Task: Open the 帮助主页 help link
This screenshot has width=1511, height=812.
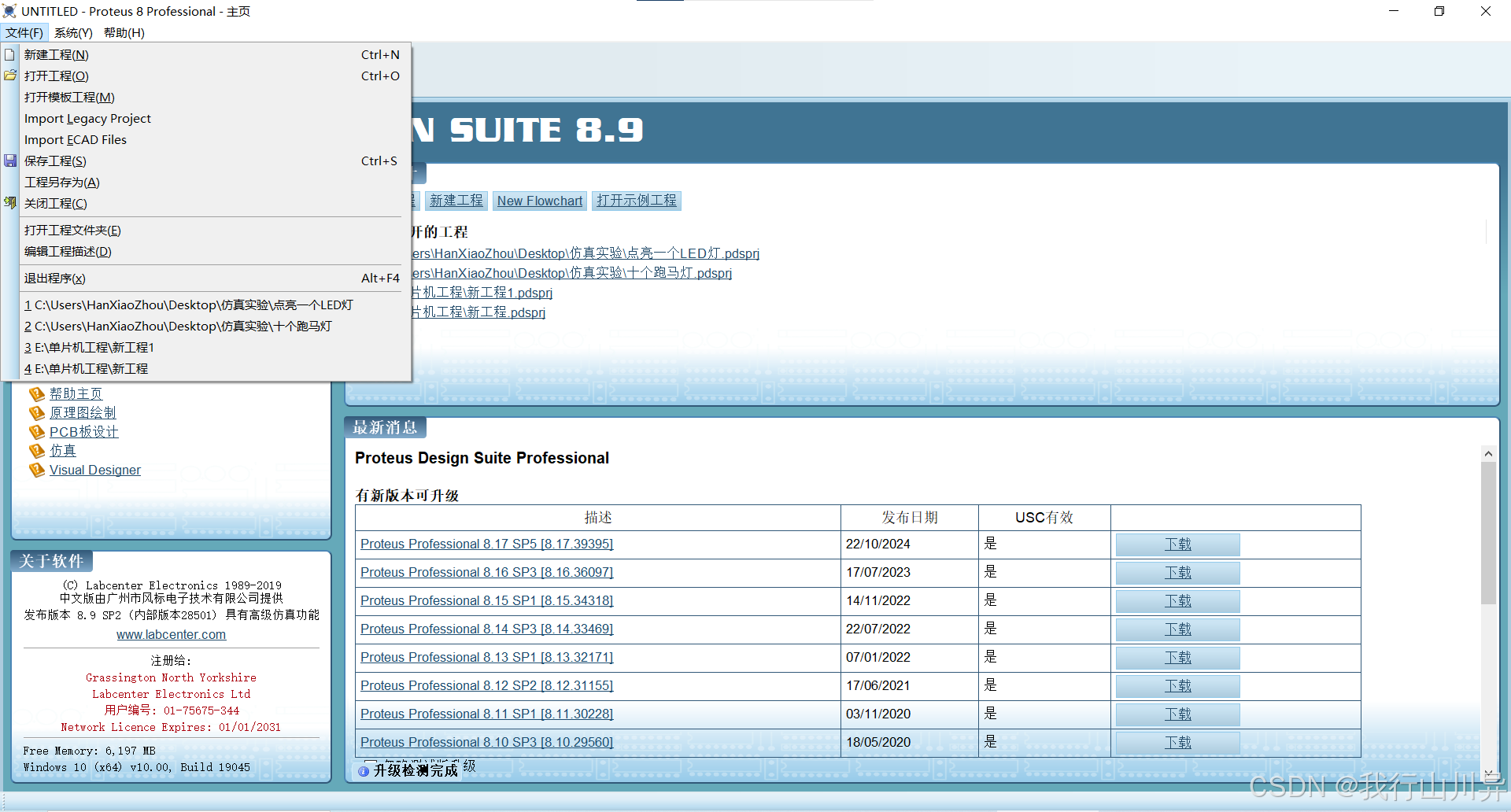Action: (76, 393)
